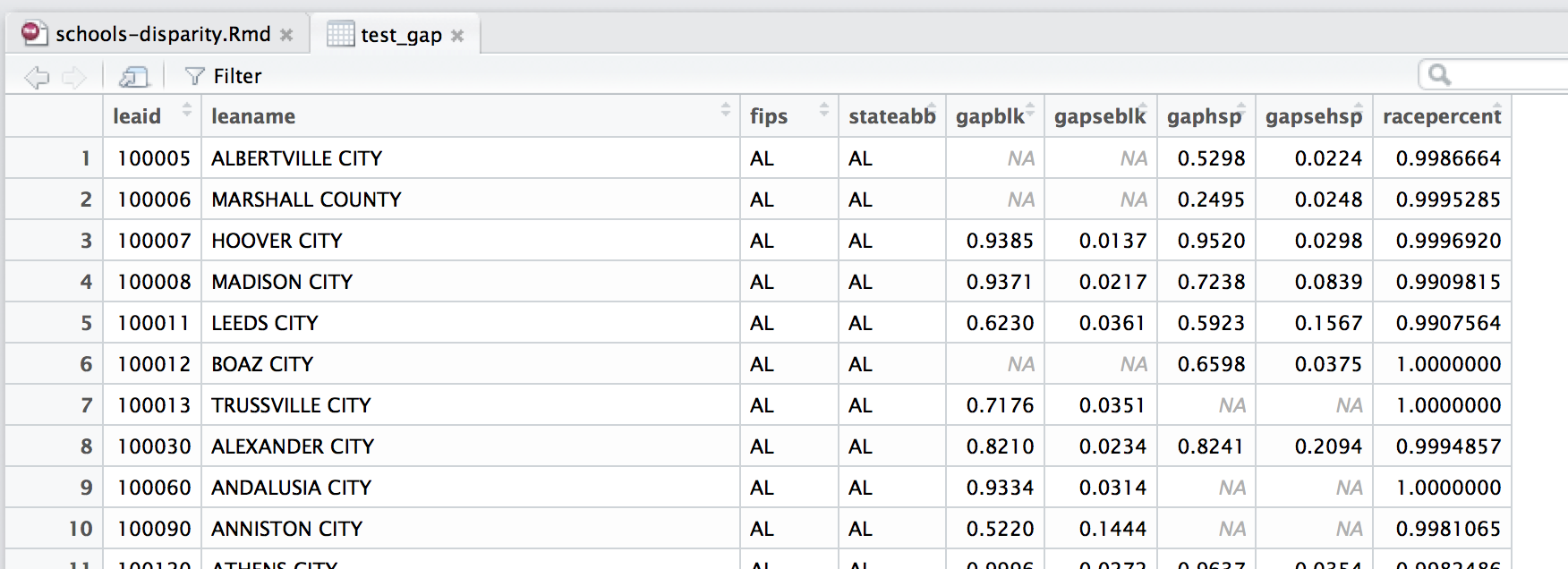Select MARSHALL COUNTY cell
This screenshot has width=1568, height=569.
[471, 200]
